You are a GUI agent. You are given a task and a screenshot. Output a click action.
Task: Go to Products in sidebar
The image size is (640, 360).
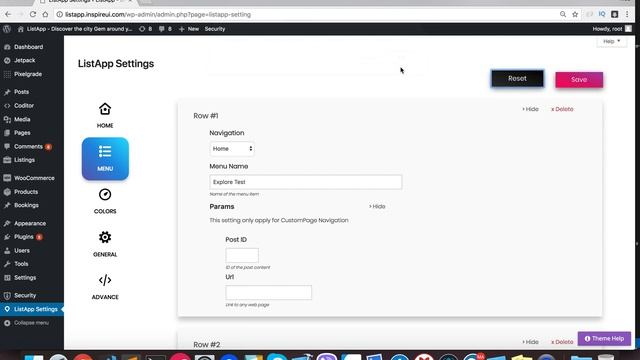[x=26, y=192]
